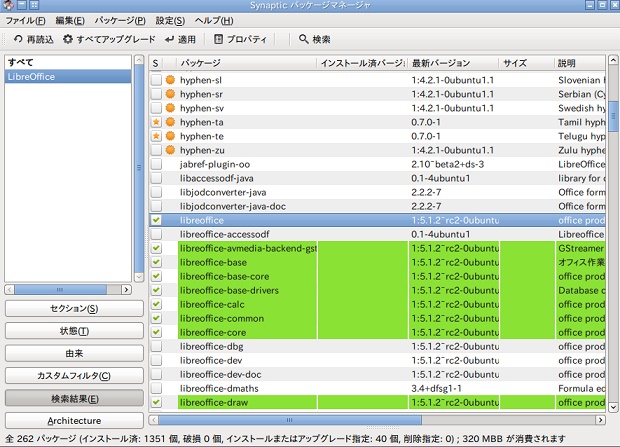Sort by the サイズ column header
The width and height of the screenshot is (620, 447).
point(527,63)
